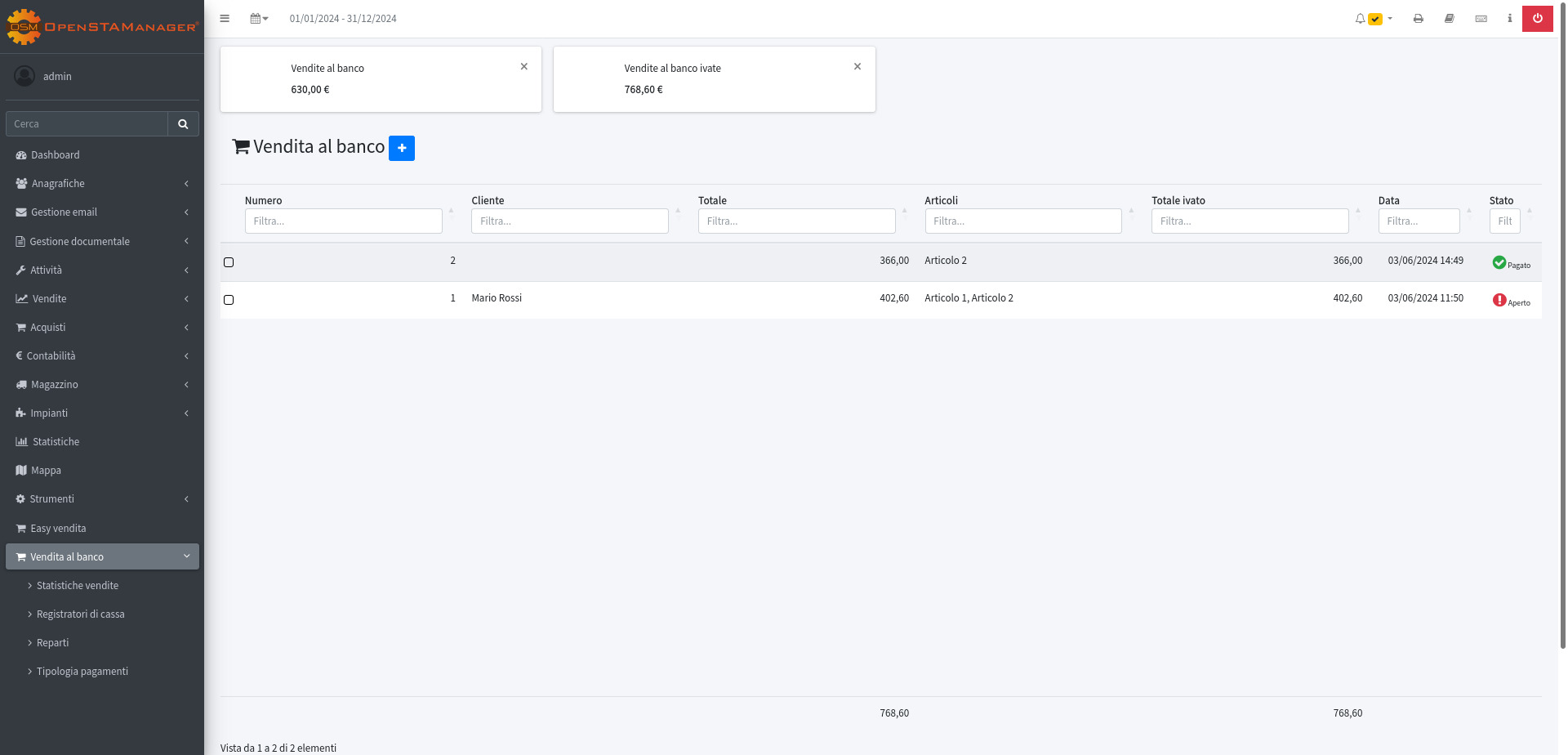Screen dimensions: 1568x755
Task: Click the info icon in top bar
Action: [x=1509, y=18]
